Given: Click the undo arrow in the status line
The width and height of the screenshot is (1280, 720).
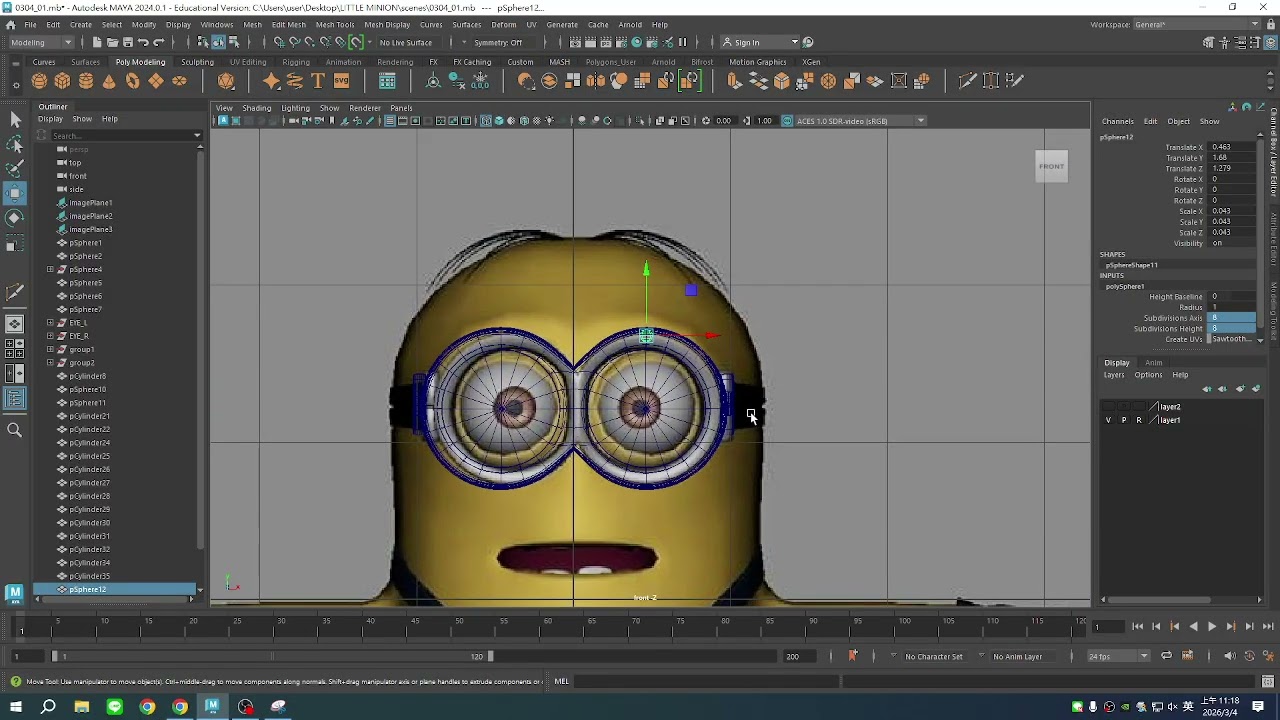Looking at the screenshot, I should click(x=143, y=42).
